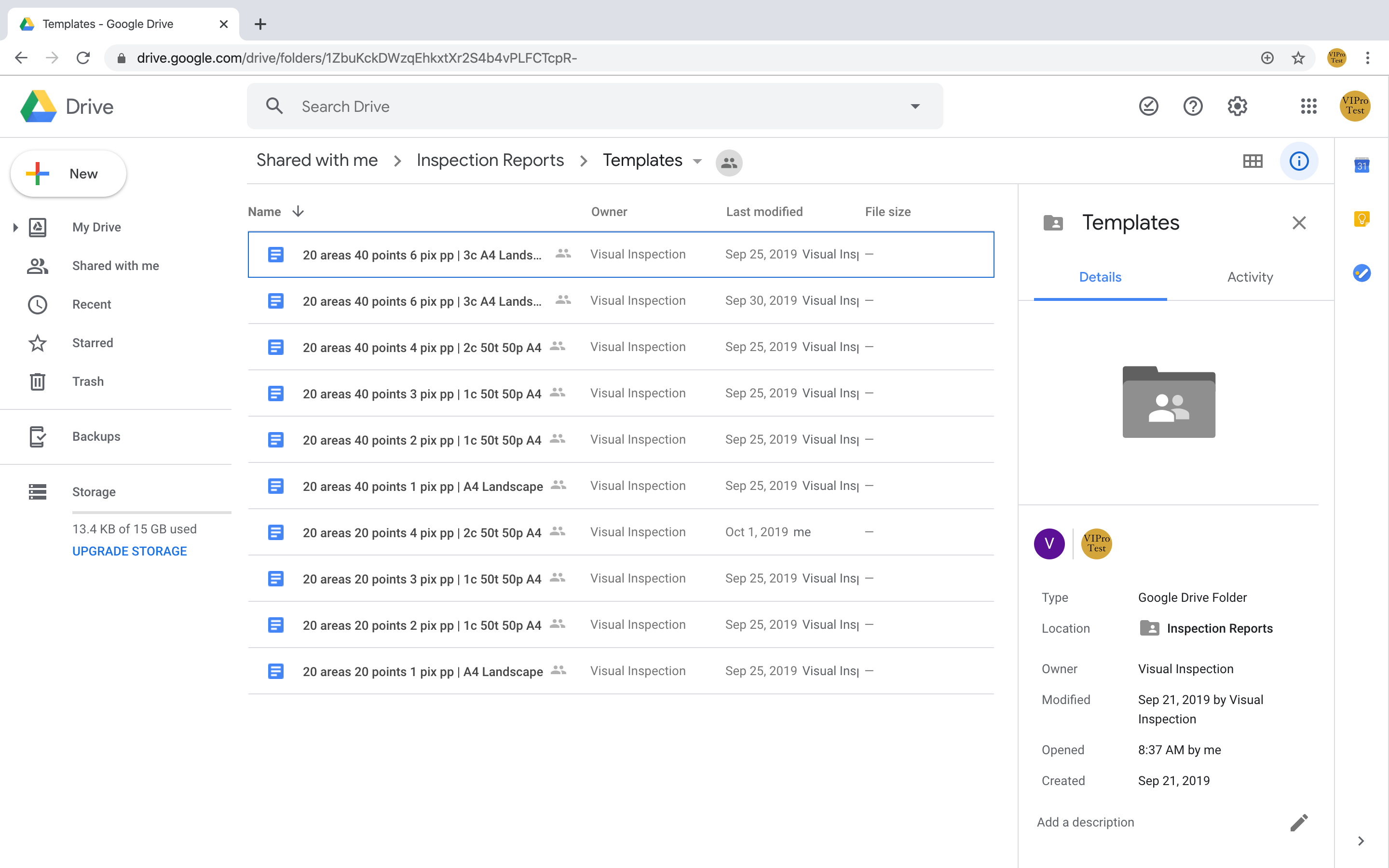Click the shared folder people icon beside Templates
The width and height of the screenshot is (1389, 868).
click(729, 163)
